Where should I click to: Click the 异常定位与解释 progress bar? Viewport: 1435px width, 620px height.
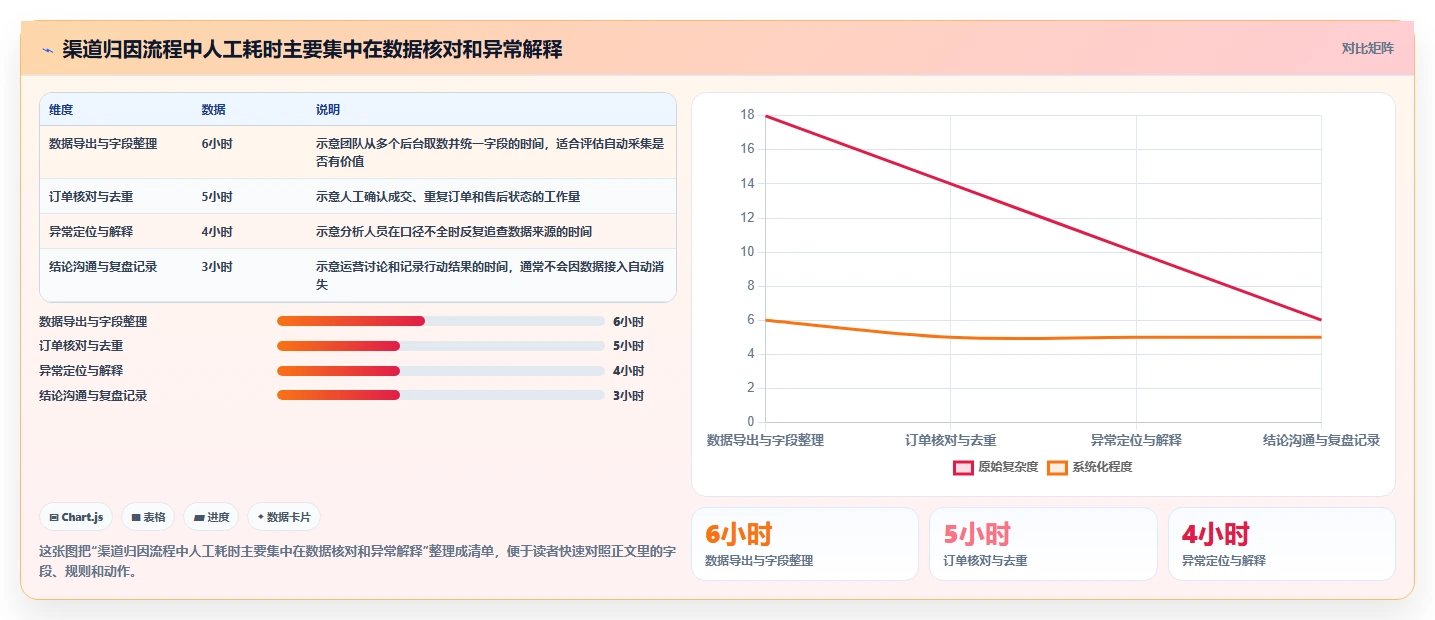click(441, 371)
